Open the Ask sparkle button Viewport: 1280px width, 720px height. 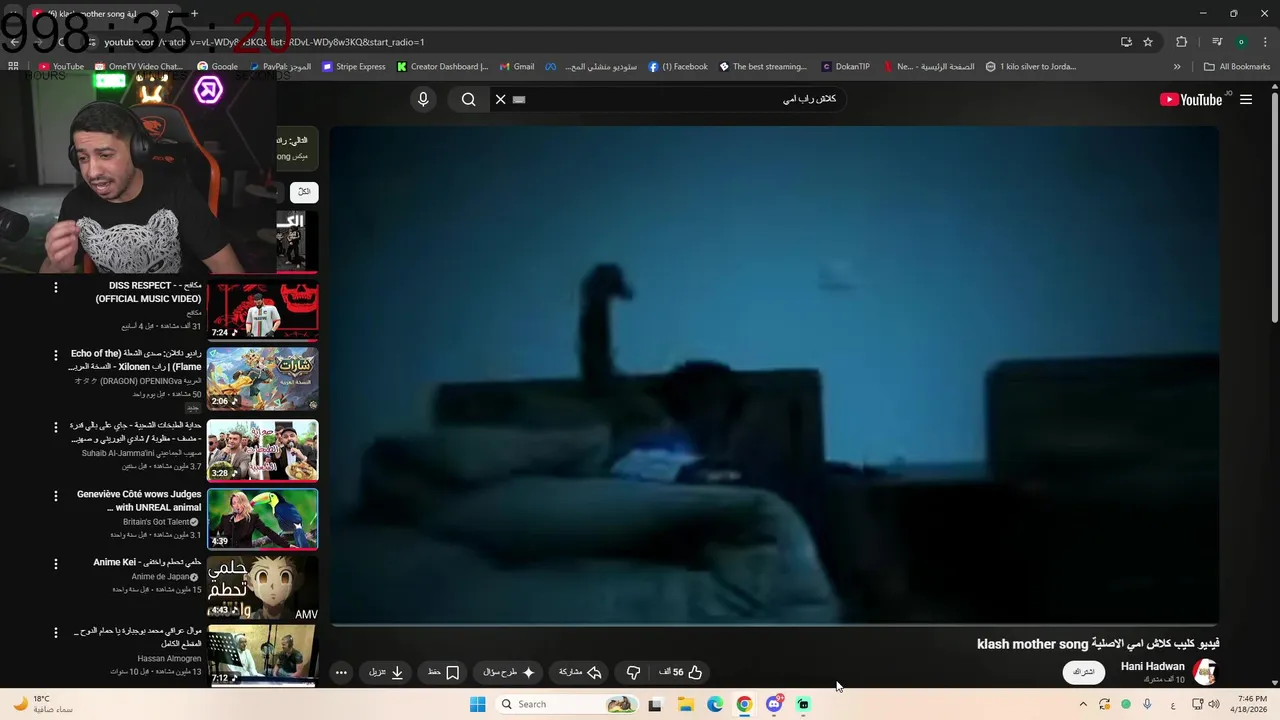510,672
